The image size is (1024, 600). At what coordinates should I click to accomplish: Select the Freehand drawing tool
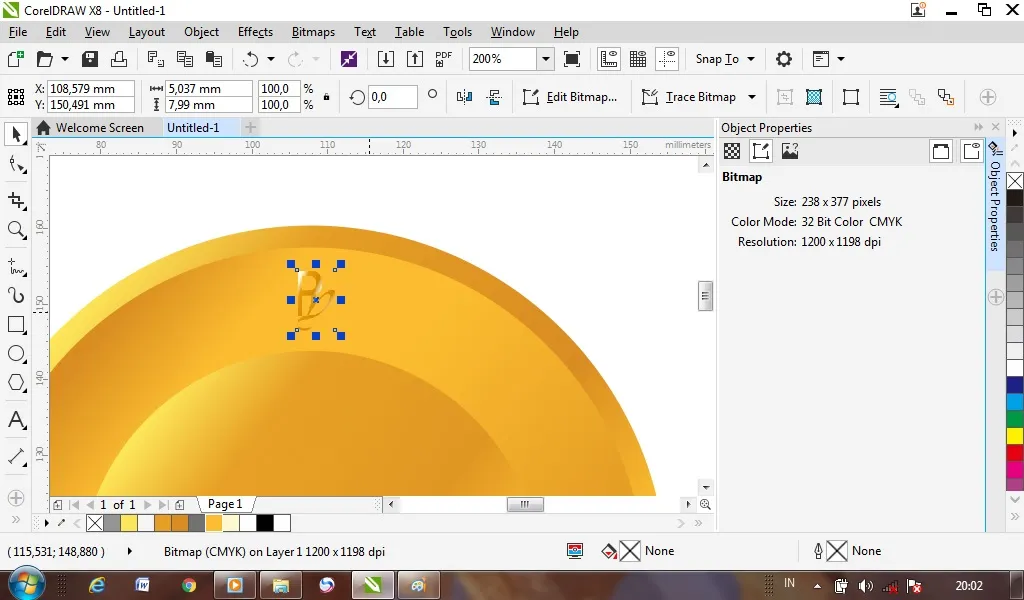[x=16, y=267]
